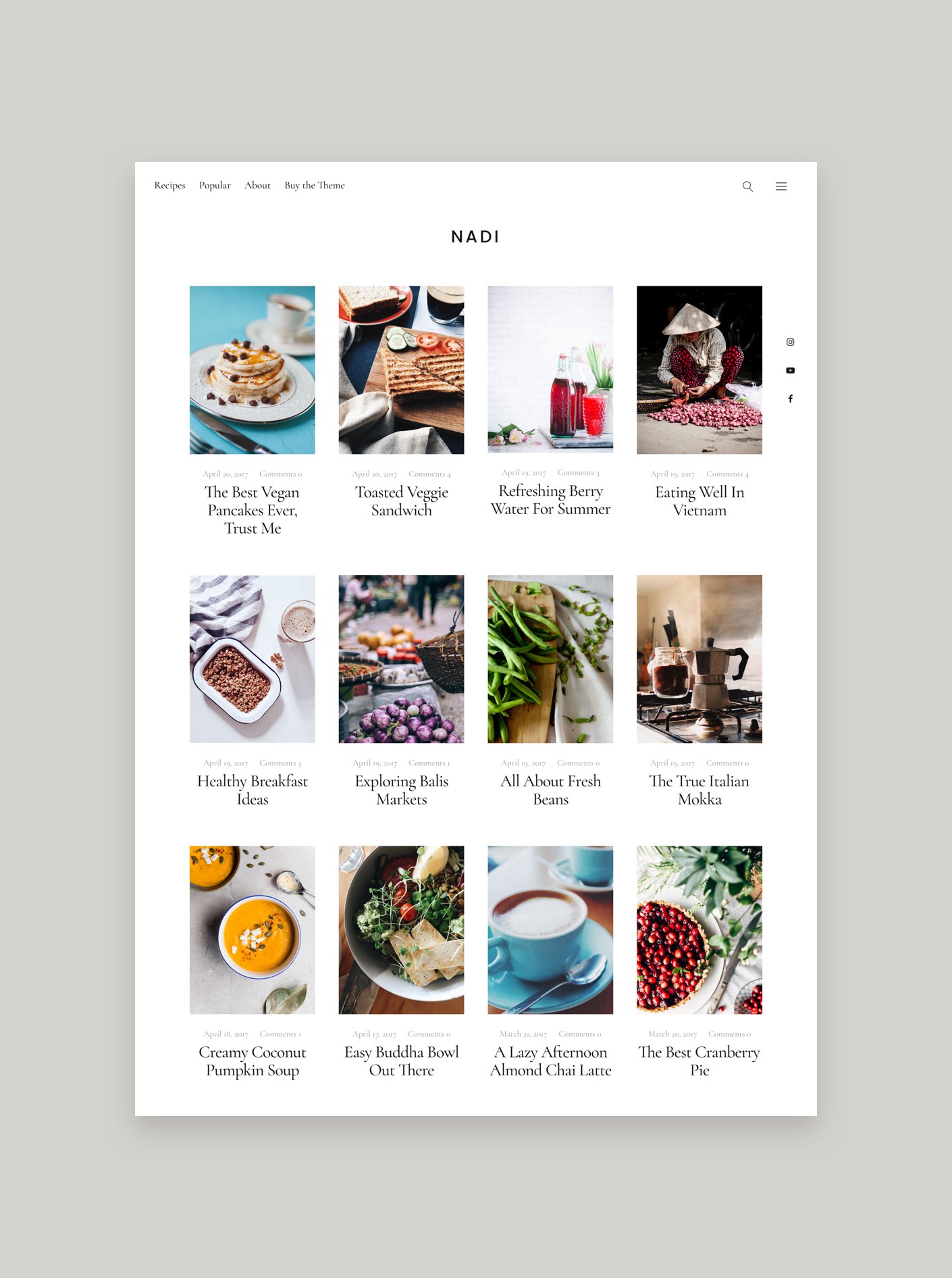Open the Healthy Breakfast Ideas granola image
This screenshot has height=1278, width=952.
point(253,659)
